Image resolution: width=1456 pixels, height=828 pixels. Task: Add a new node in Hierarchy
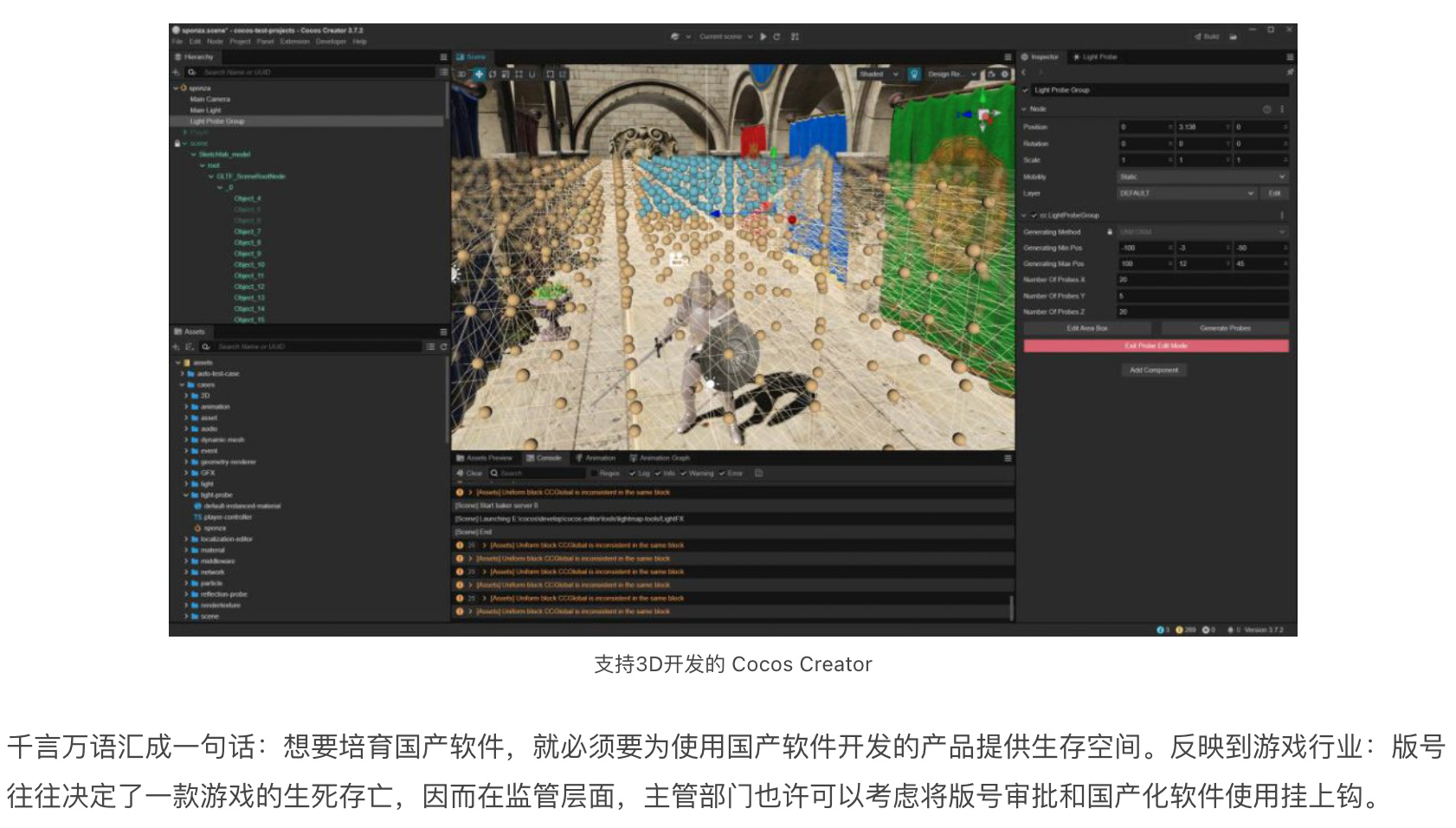177,73
